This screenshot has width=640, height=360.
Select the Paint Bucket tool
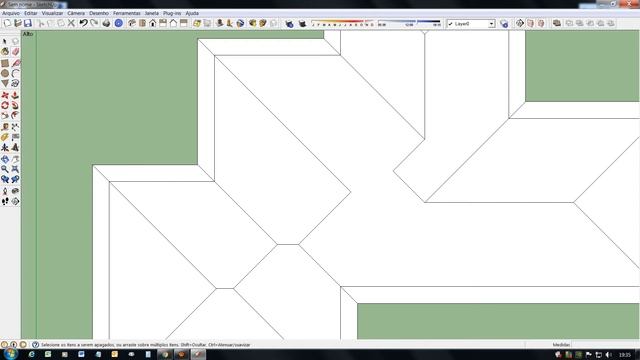click(x=5, y=52)
